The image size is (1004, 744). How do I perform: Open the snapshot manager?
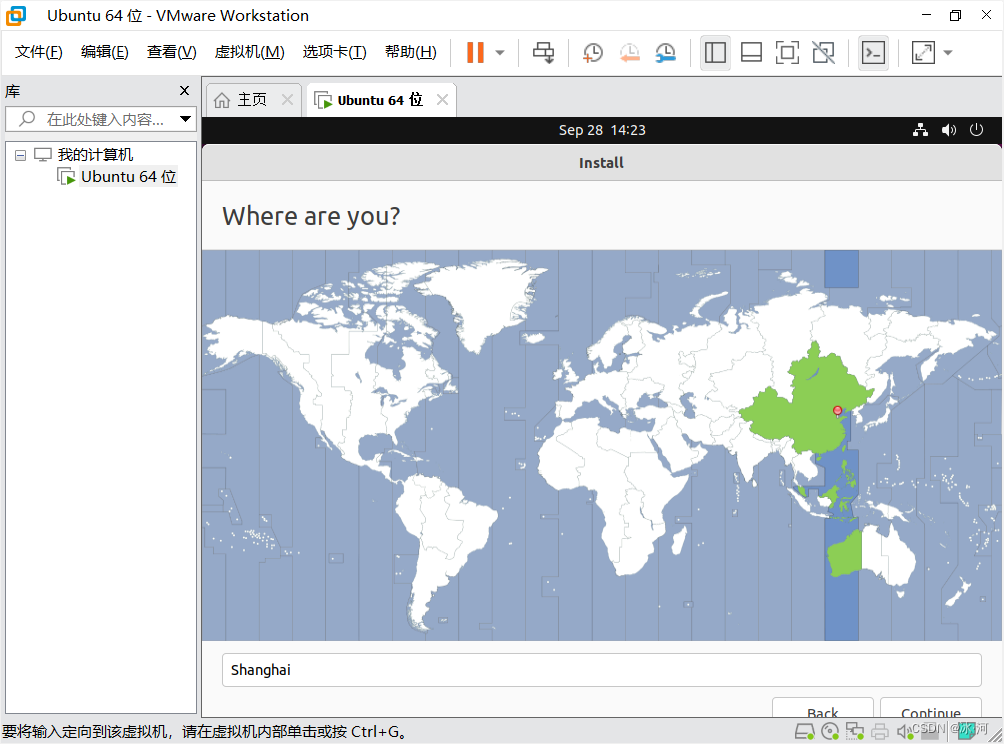tap(666, 53)
